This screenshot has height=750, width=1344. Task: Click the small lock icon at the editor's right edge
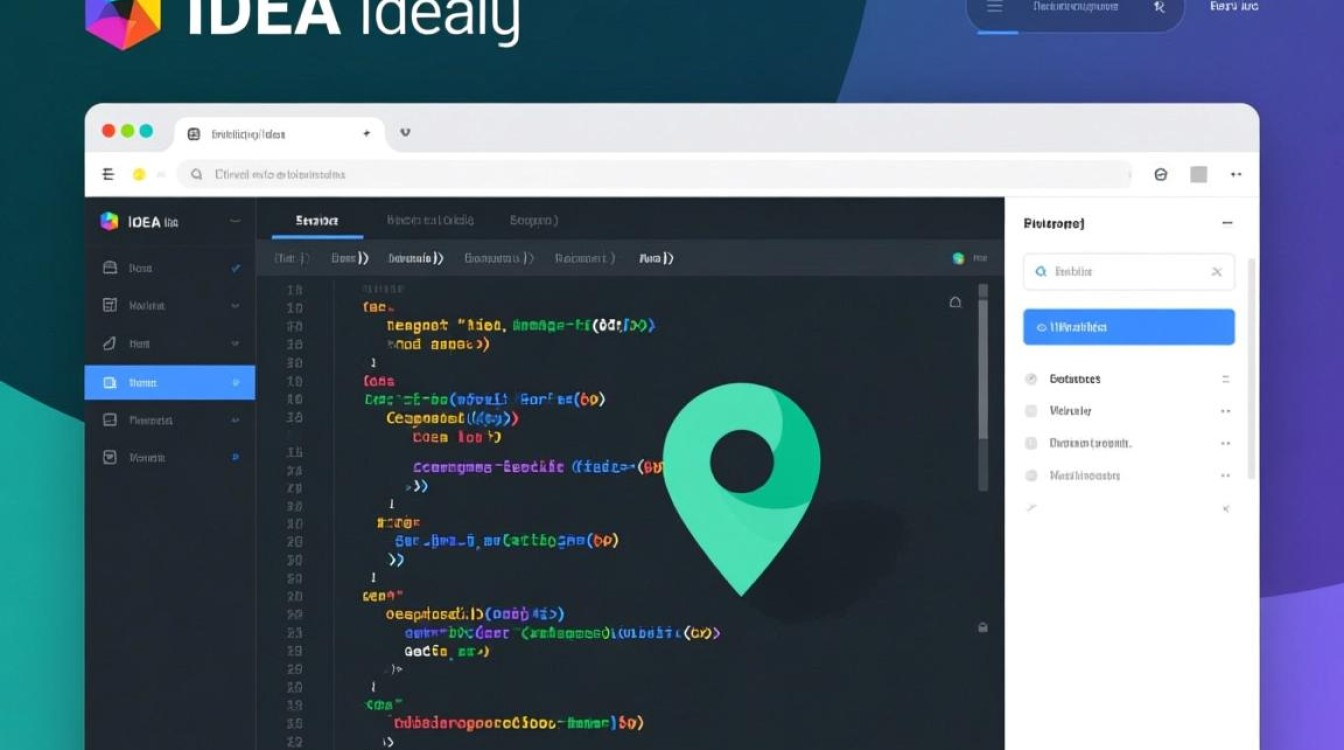(983, 628)
